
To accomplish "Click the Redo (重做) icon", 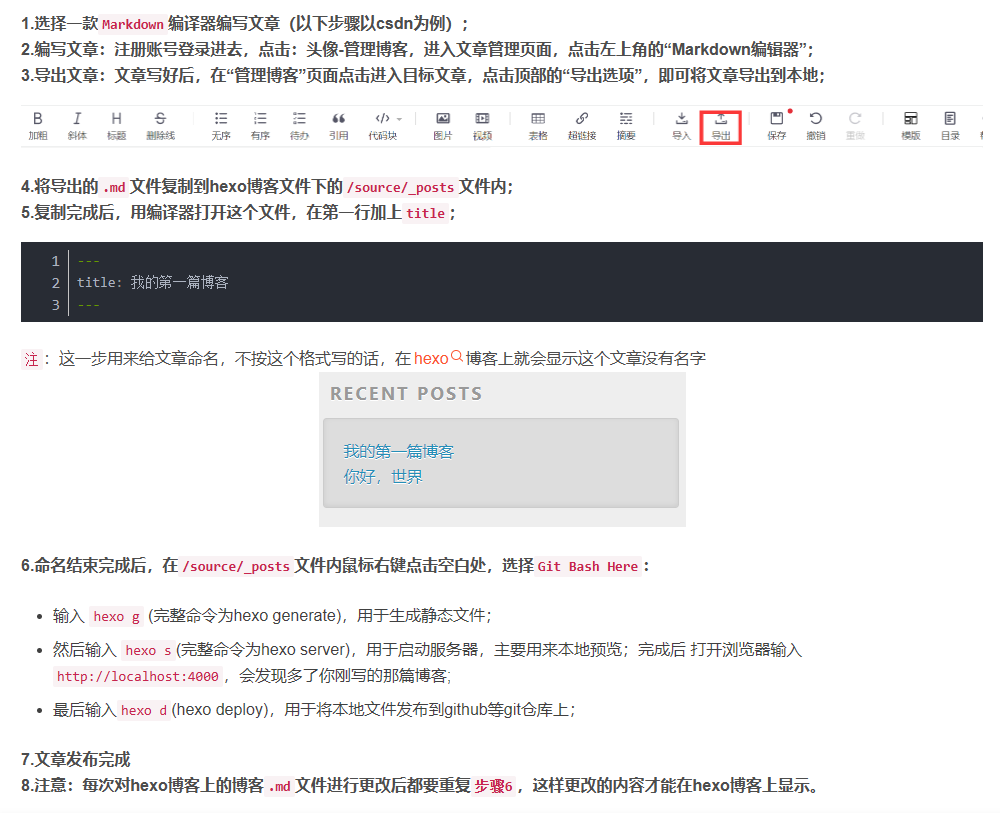I will (x=855, y=126).
